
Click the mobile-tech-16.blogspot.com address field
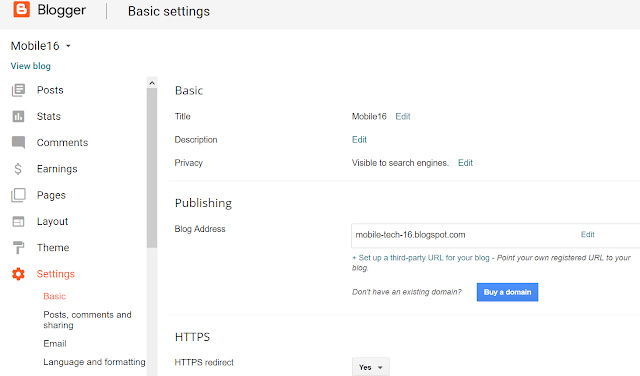496,235
